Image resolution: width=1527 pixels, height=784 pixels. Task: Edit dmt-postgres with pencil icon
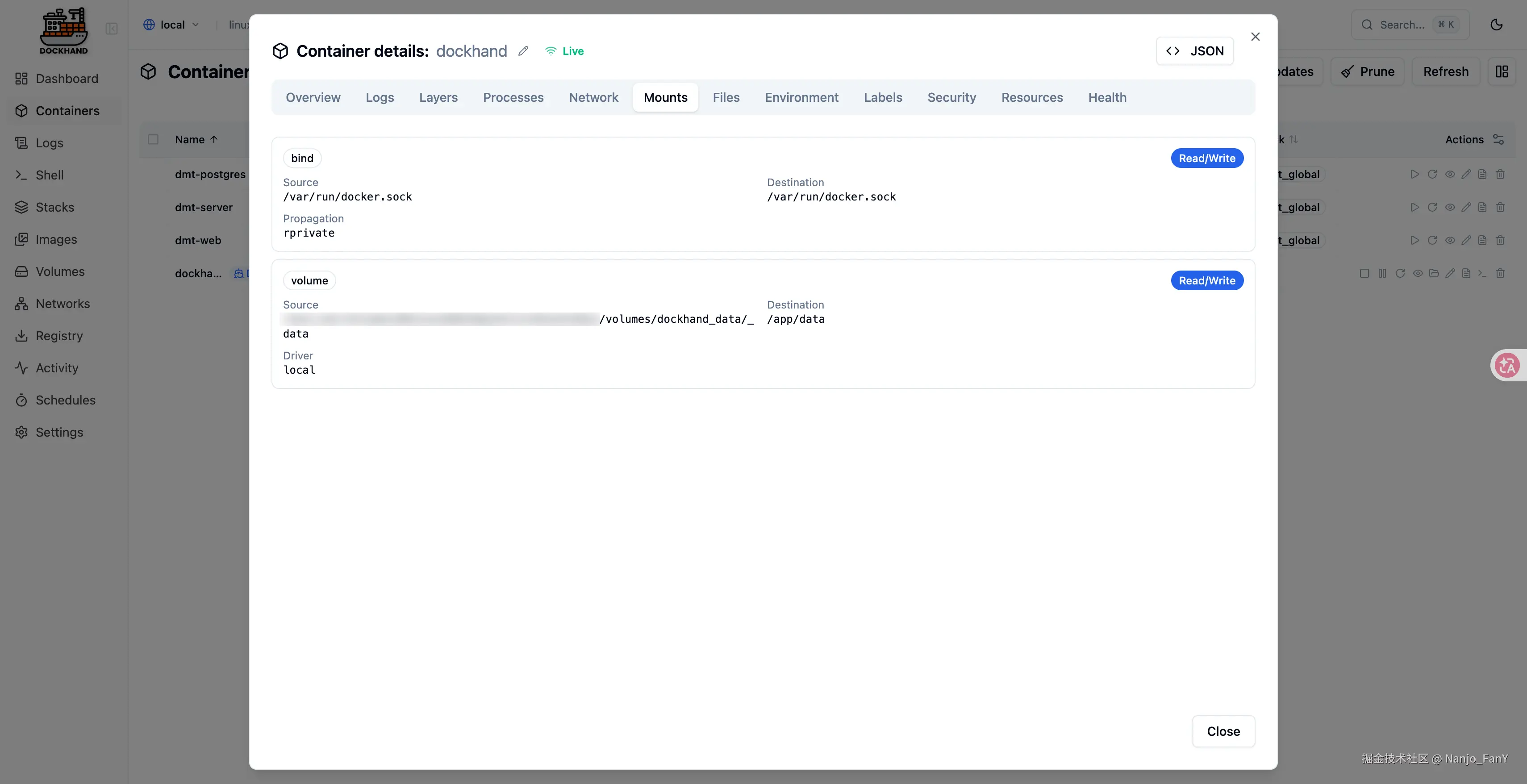click(1466, 174)
